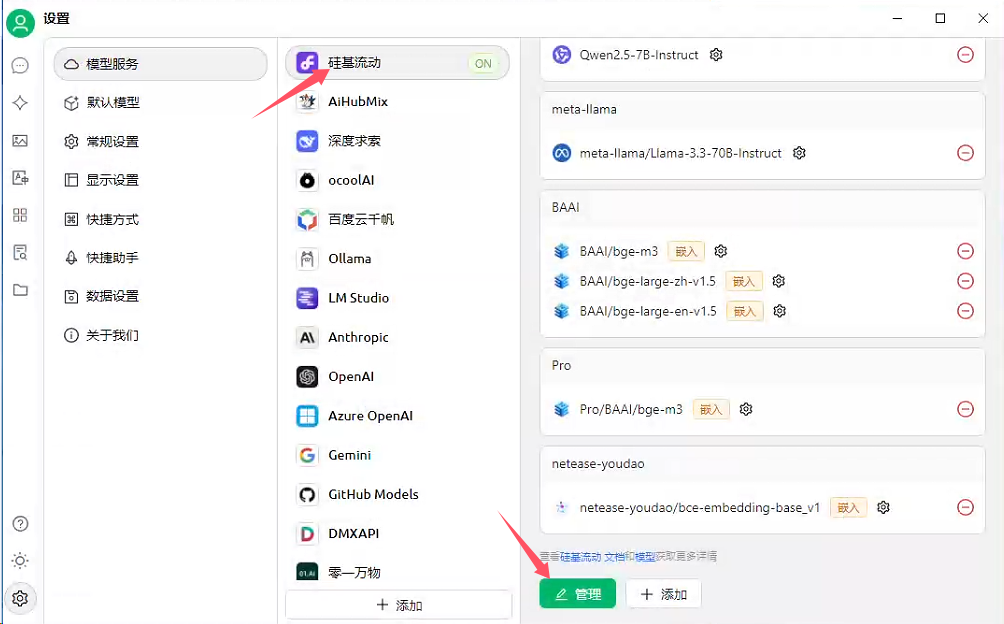Open settings gear for Pro/BAAI/bge-m3

coord(746,409)
